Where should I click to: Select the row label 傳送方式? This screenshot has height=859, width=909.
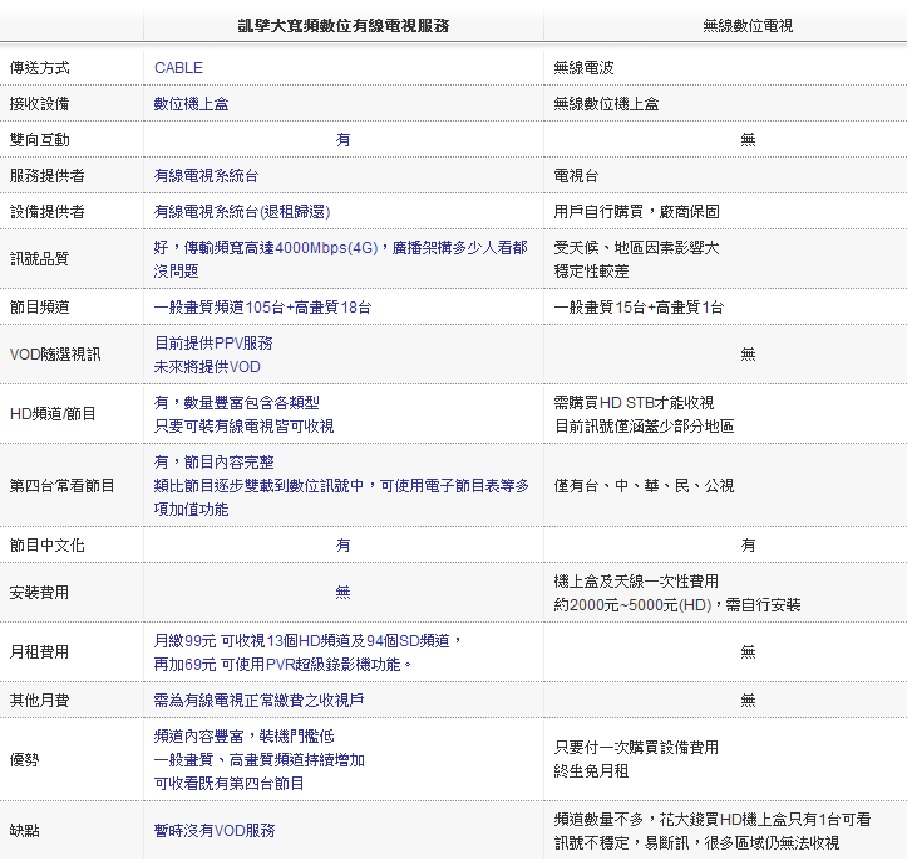39,68
